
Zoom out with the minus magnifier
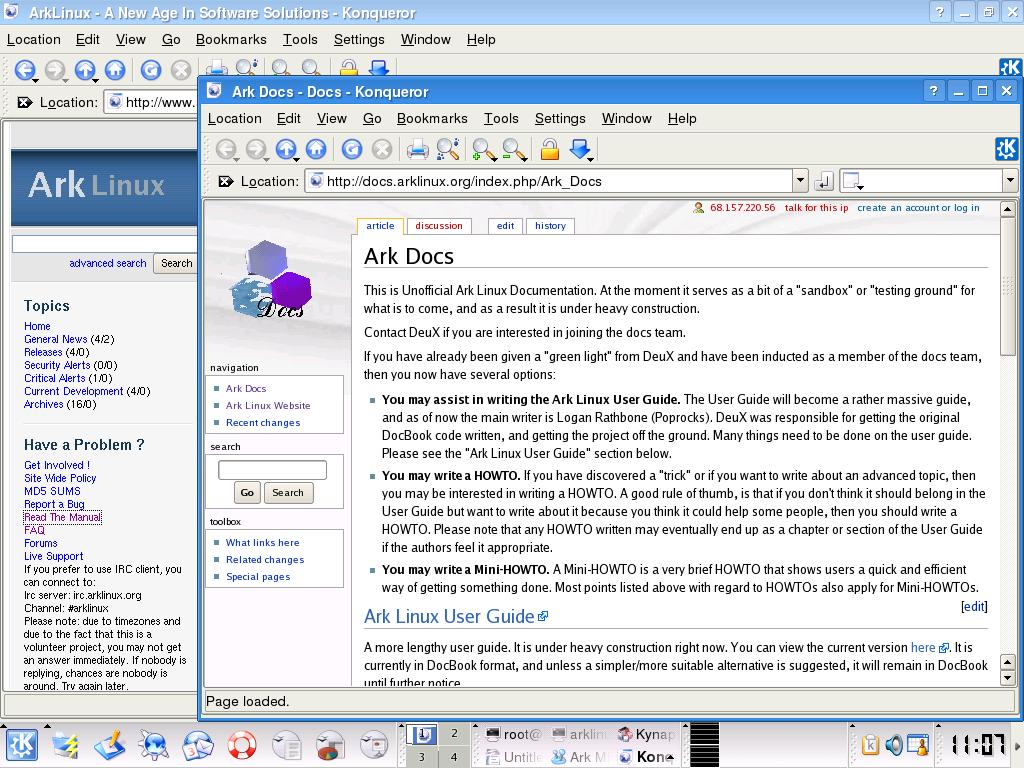click(514, 150)
